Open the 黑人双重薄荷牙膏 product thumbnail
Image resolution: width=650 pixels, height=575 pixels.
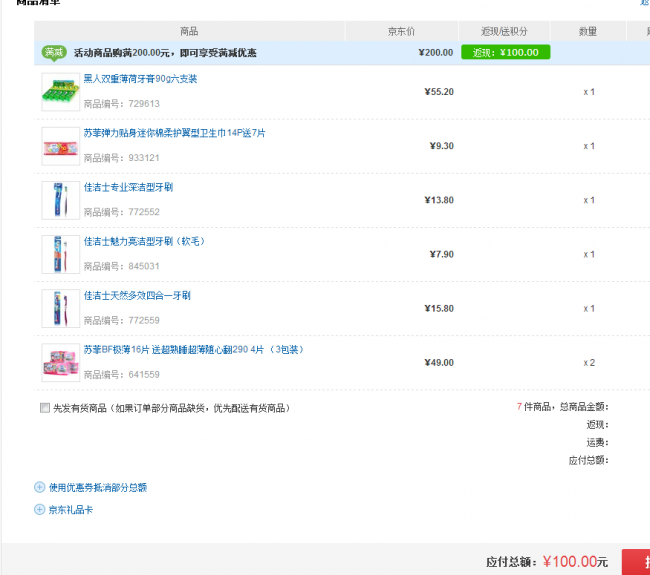[60, 92]
